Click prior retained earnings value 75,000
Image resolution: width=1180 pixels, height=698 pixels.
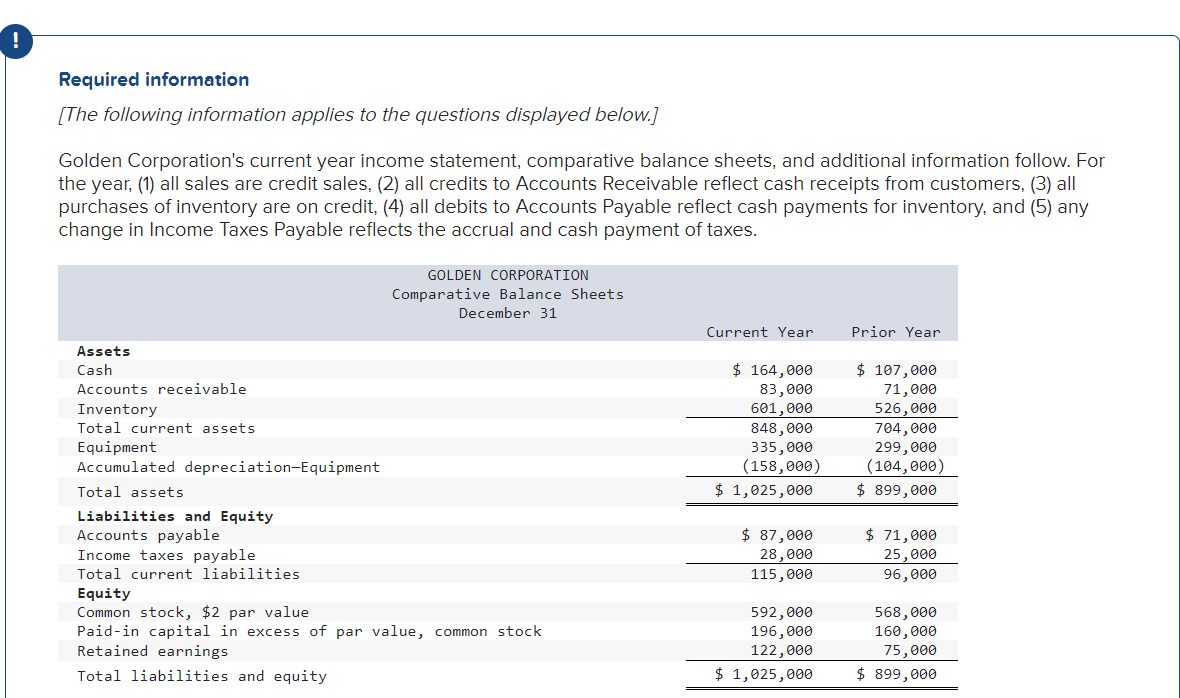coord(910,650)
